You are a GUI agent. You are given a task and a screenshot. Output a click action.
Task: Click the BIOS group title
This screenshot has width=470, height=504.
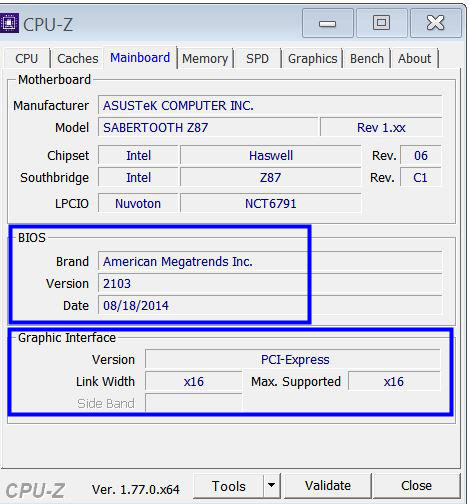click(32, 238)
